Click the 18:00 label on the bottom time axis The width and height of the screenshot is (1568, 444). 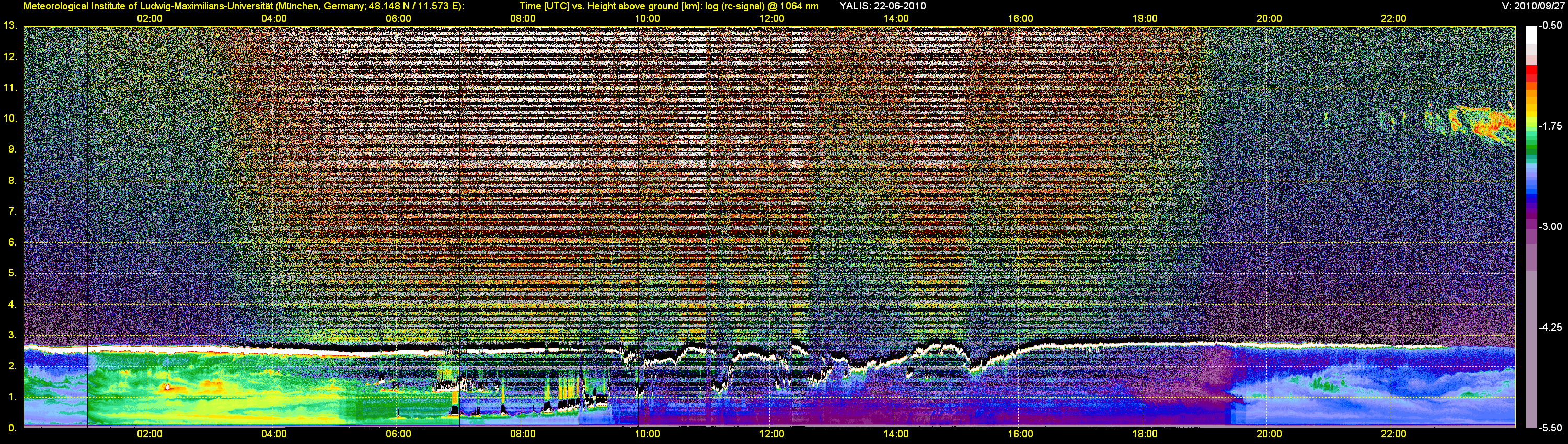click(1144, 434)
